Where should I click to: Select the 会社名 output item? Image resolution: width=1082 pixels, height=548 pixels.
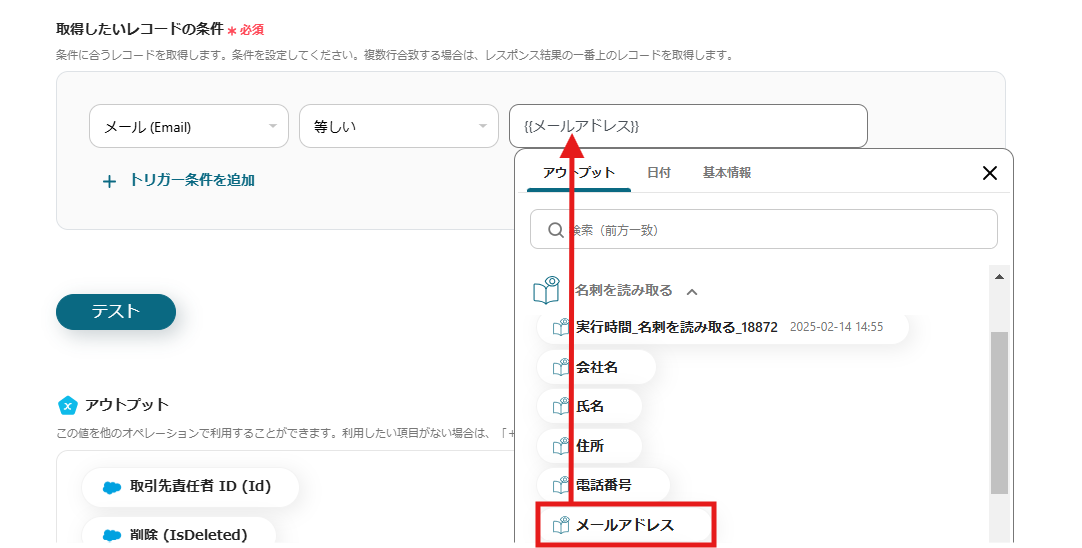point(596,367)
